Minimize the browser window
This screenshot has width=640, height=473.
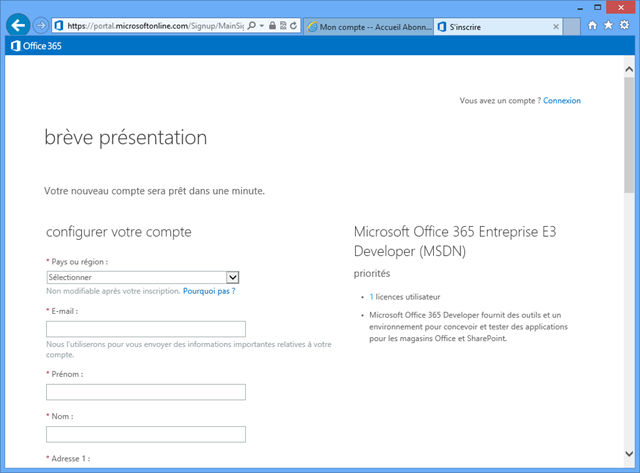coord(580,8)
